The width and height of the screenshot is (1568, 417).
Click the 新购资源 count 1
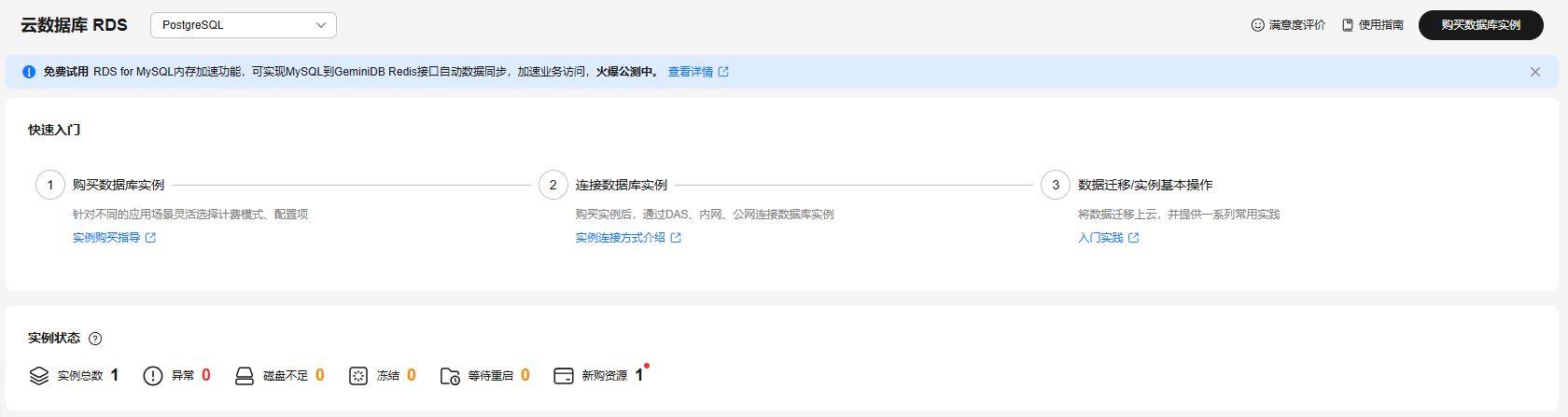[x=639, y=375]
